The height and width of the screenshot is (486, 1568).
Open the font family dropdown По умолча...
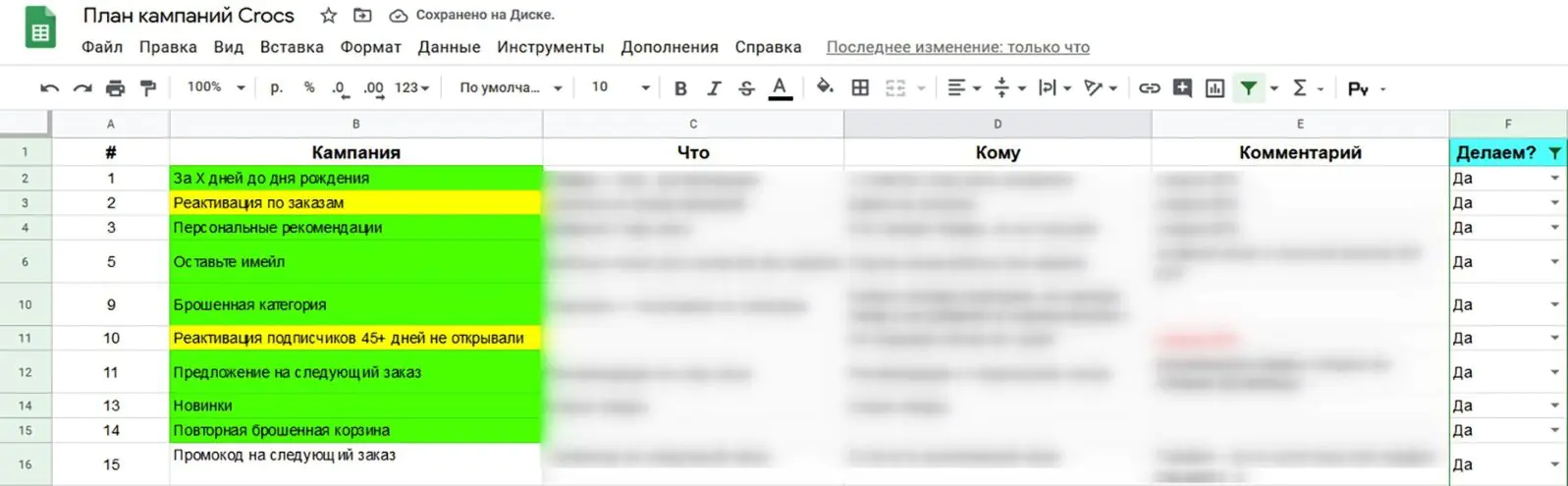511,87
